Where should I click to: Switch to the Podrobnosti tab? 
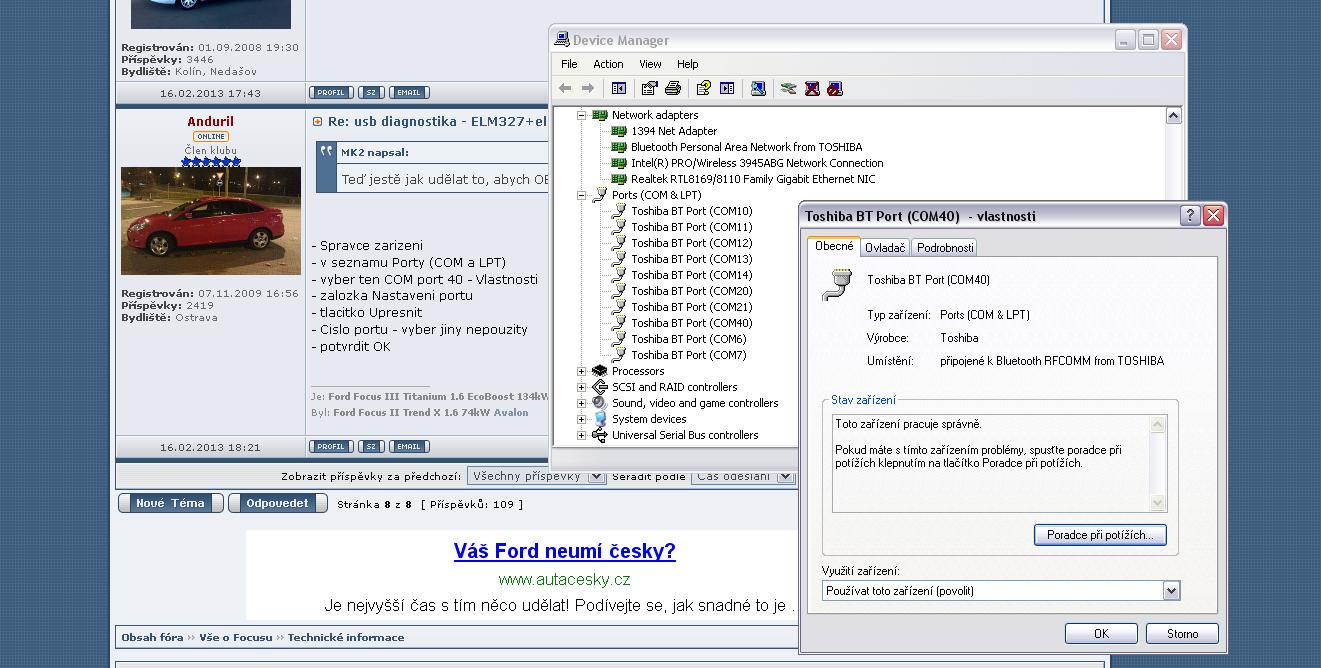click(x=944, y=248)
